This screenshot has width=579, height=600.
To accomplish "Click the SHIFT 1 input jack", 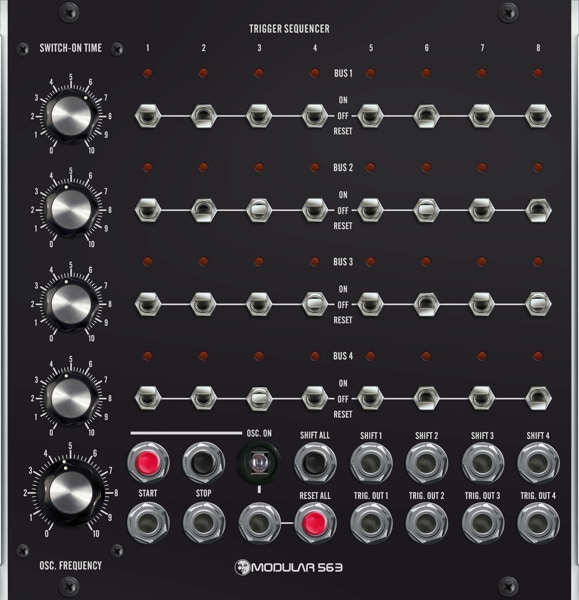I will [371, 463].
